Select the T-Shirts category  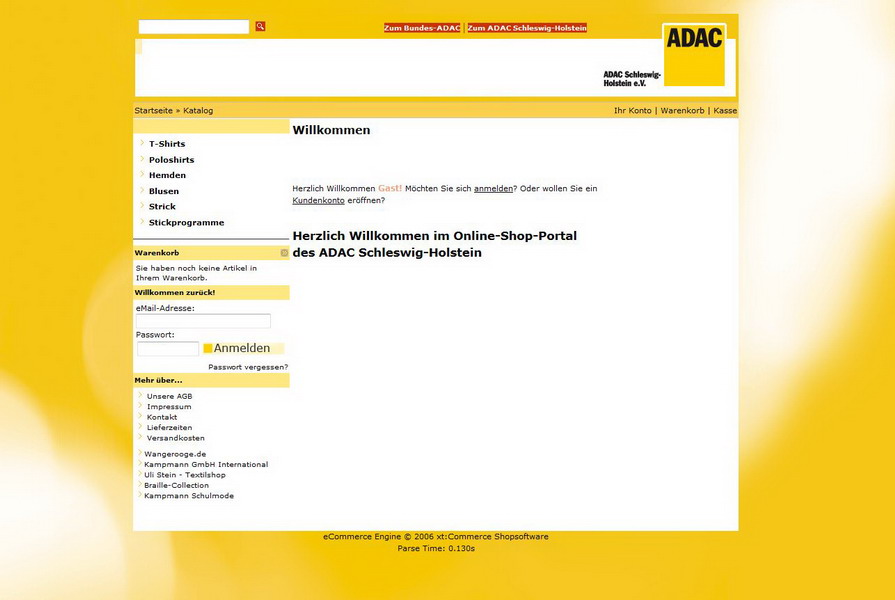tap(167, 144)
